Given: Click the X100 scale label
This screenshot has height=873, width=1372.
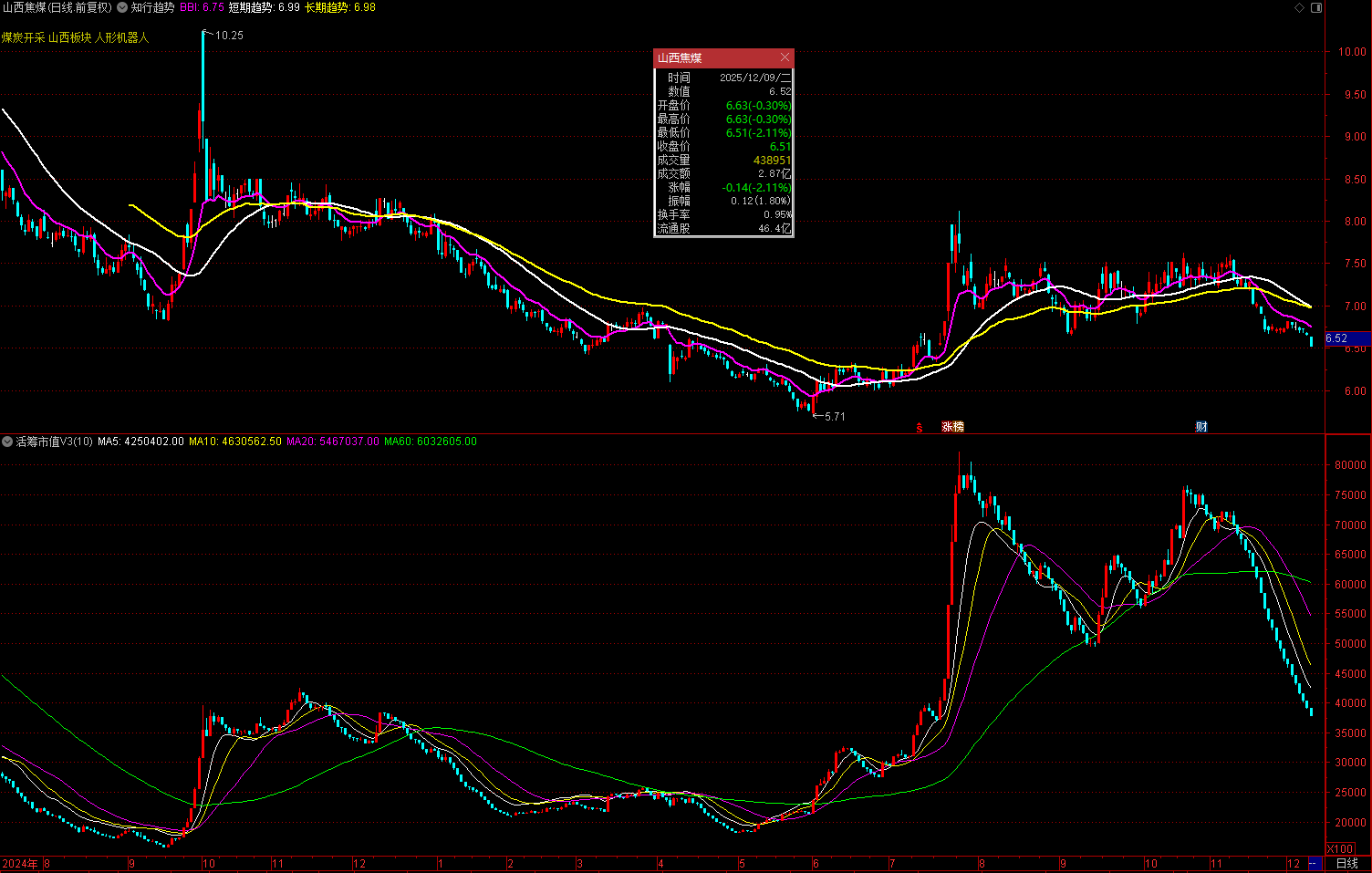Looking at the screenshot, I should pos(1339,848).
